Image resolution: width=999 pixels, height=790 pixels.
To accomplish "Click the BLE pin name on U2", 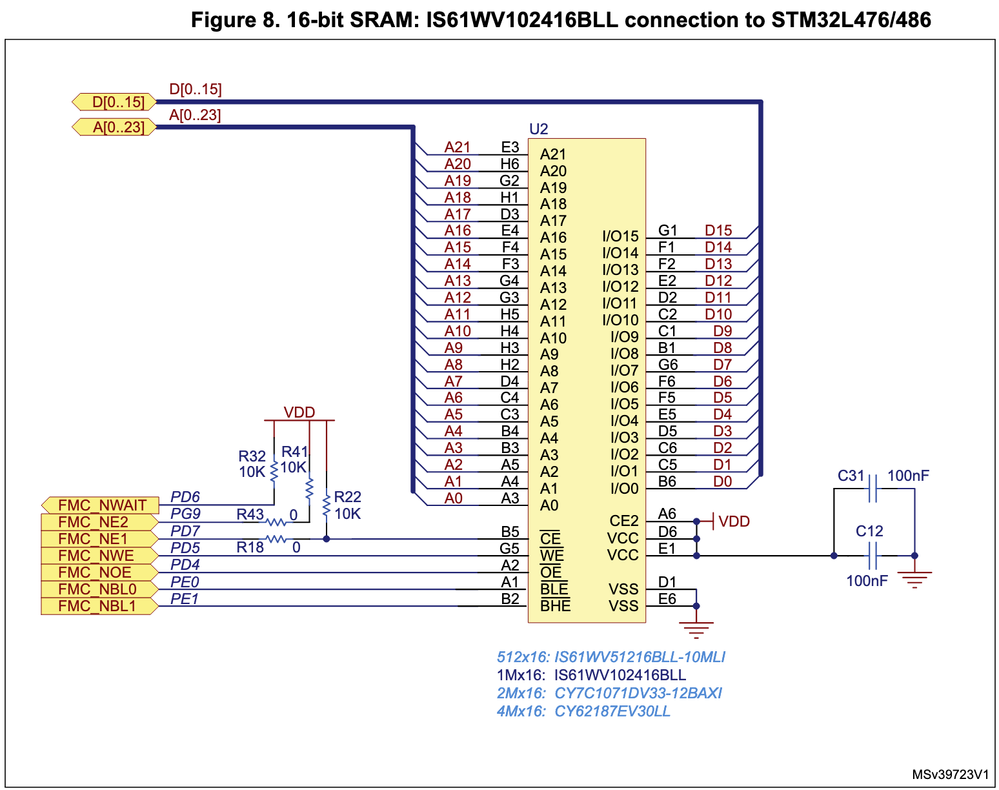I will [554, 588].
